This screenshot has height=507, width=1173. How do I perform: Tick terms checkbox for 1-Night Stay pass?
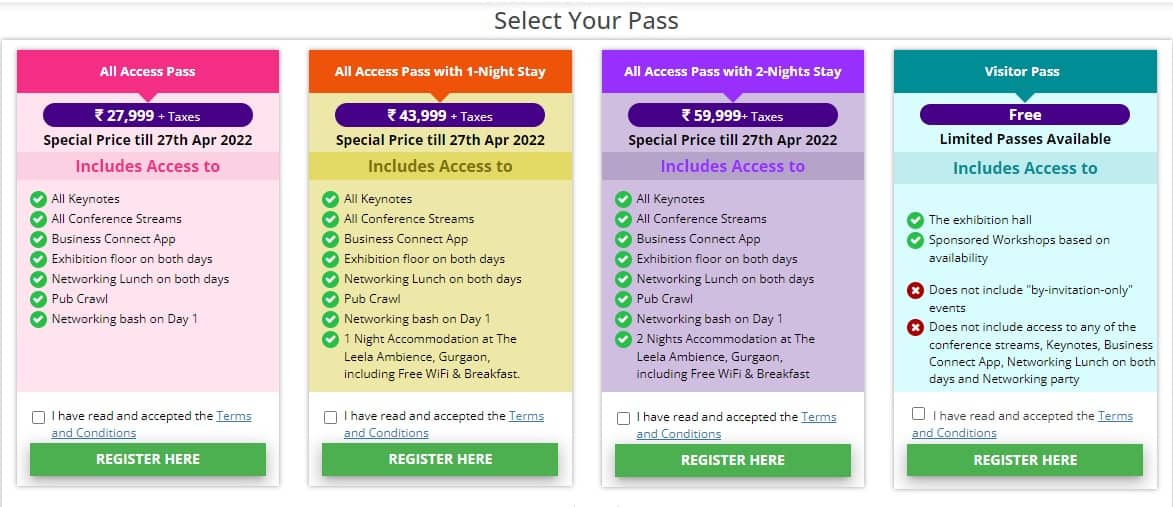[330, 417]
